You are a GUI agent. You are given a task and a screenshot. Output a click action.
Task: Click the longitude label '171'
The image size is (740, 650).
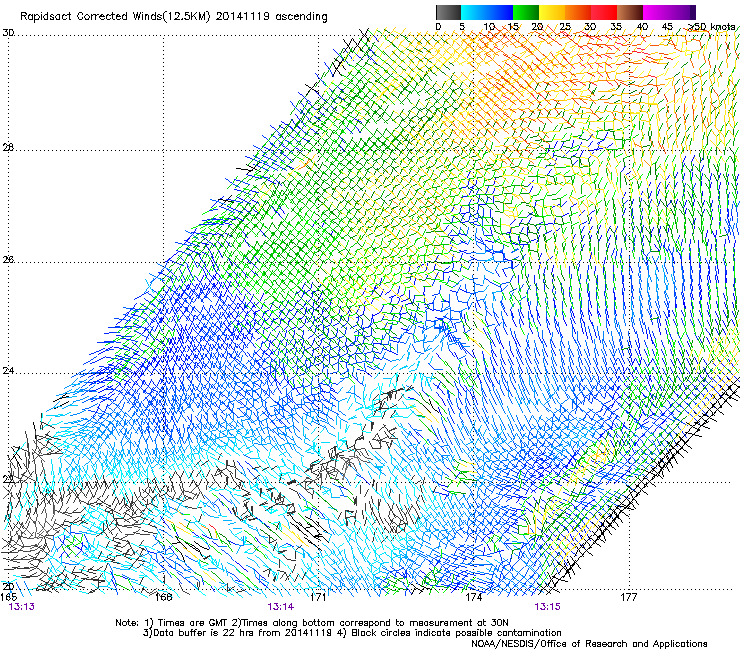coord(318,597)
